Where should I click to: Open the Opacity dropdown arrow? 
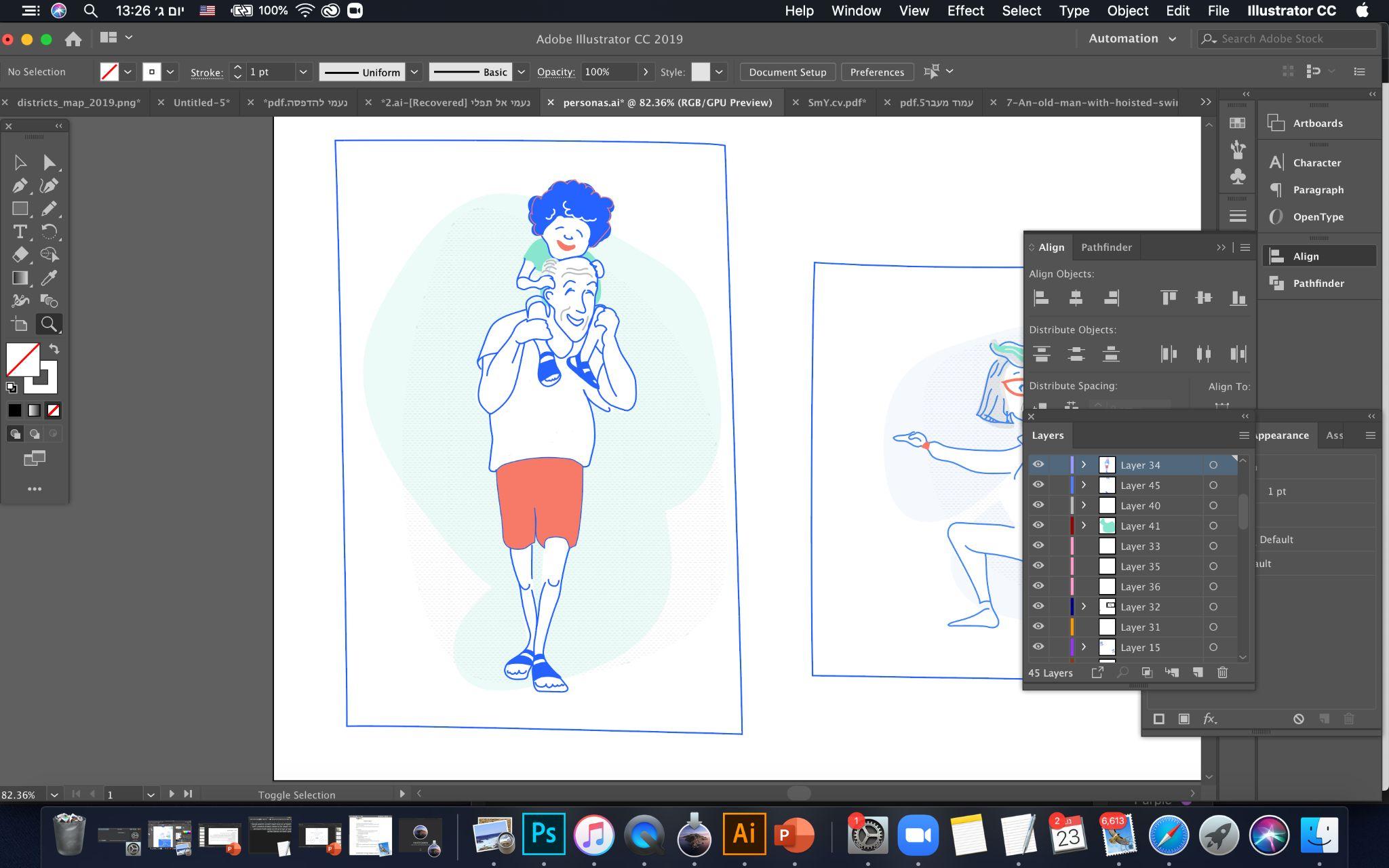point(645,72)
